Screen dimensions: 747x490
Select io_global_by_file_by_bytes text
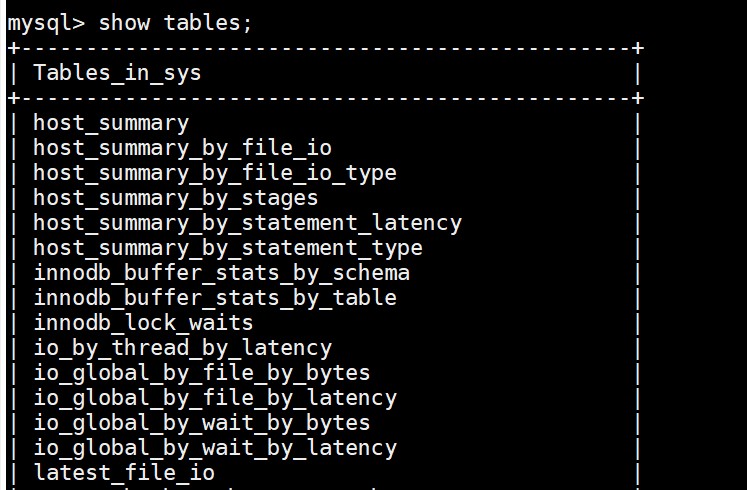[202, 373]
